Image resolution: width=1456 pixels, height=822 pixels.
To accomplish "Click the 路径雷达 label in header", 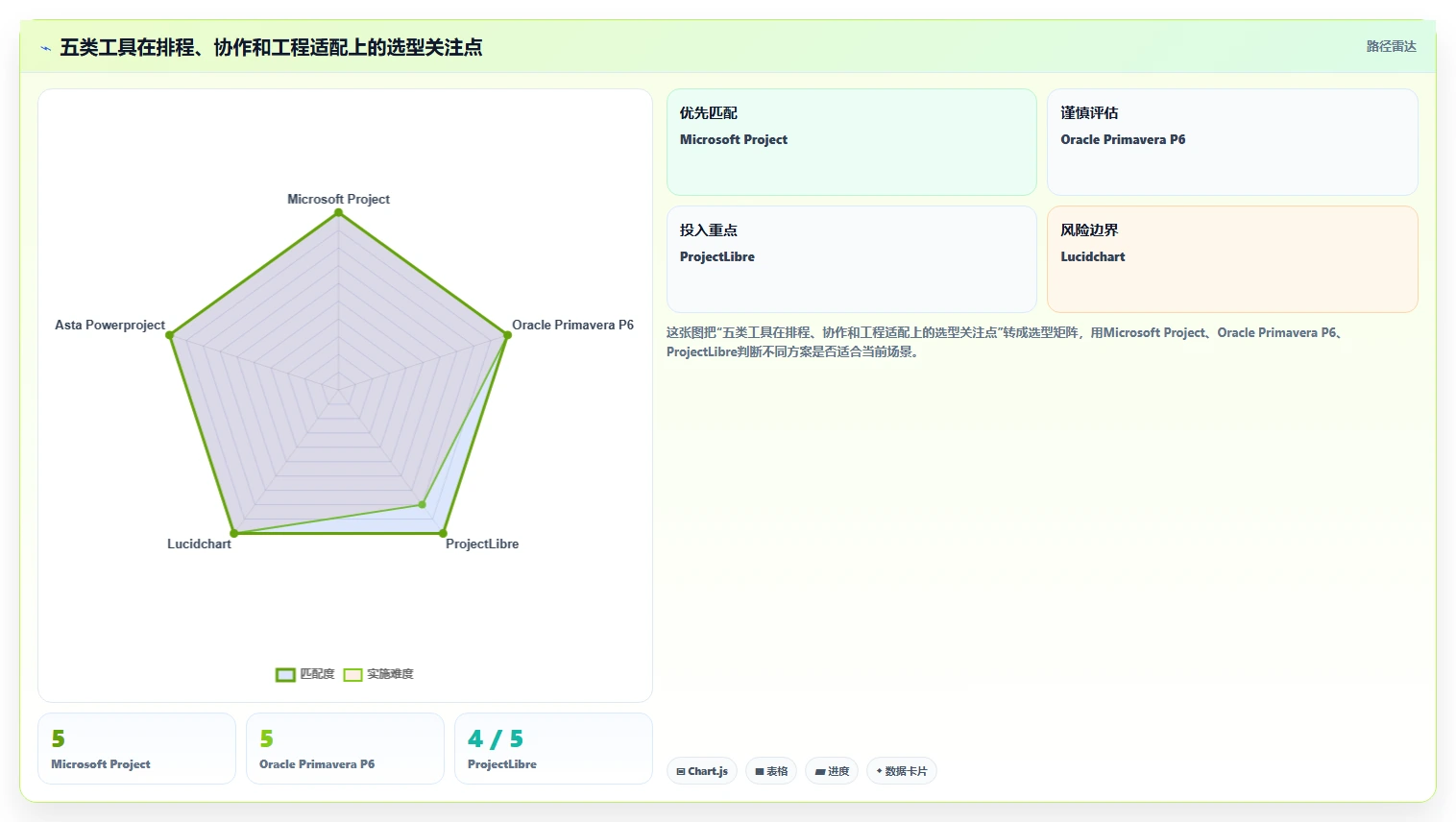I will [1391, 46].
